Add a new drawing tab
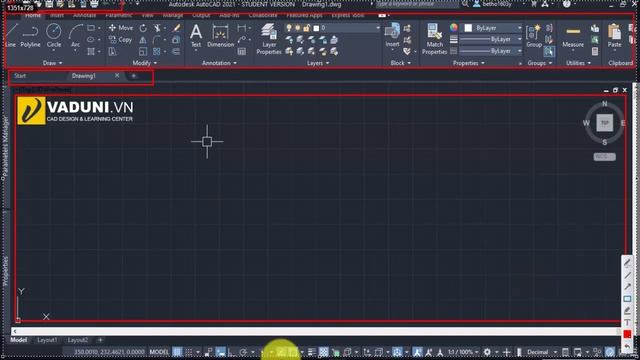The height and width of the screenshot is (360, 640). pos(133,76)
